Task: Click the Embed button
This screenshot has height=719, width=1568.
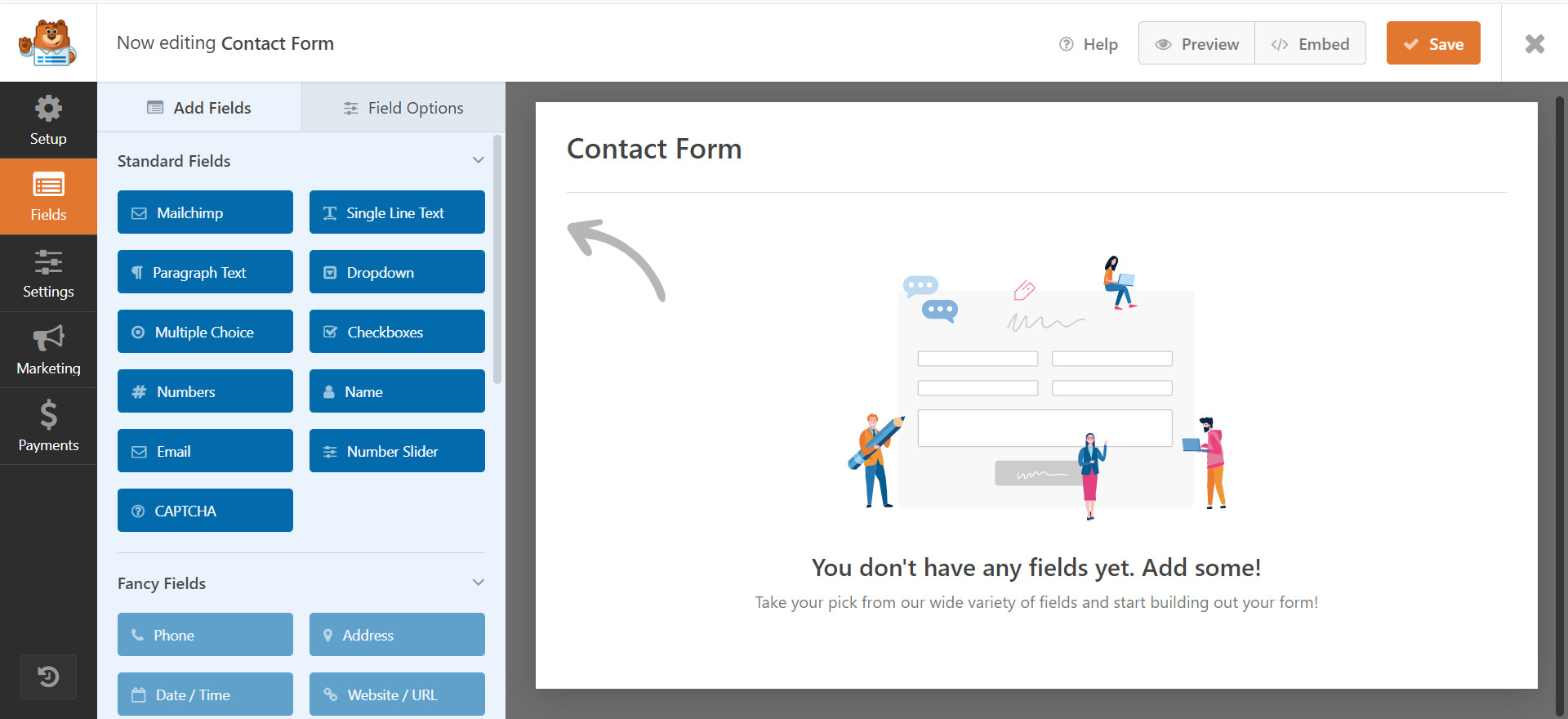Action: (x=1310, y=44)
